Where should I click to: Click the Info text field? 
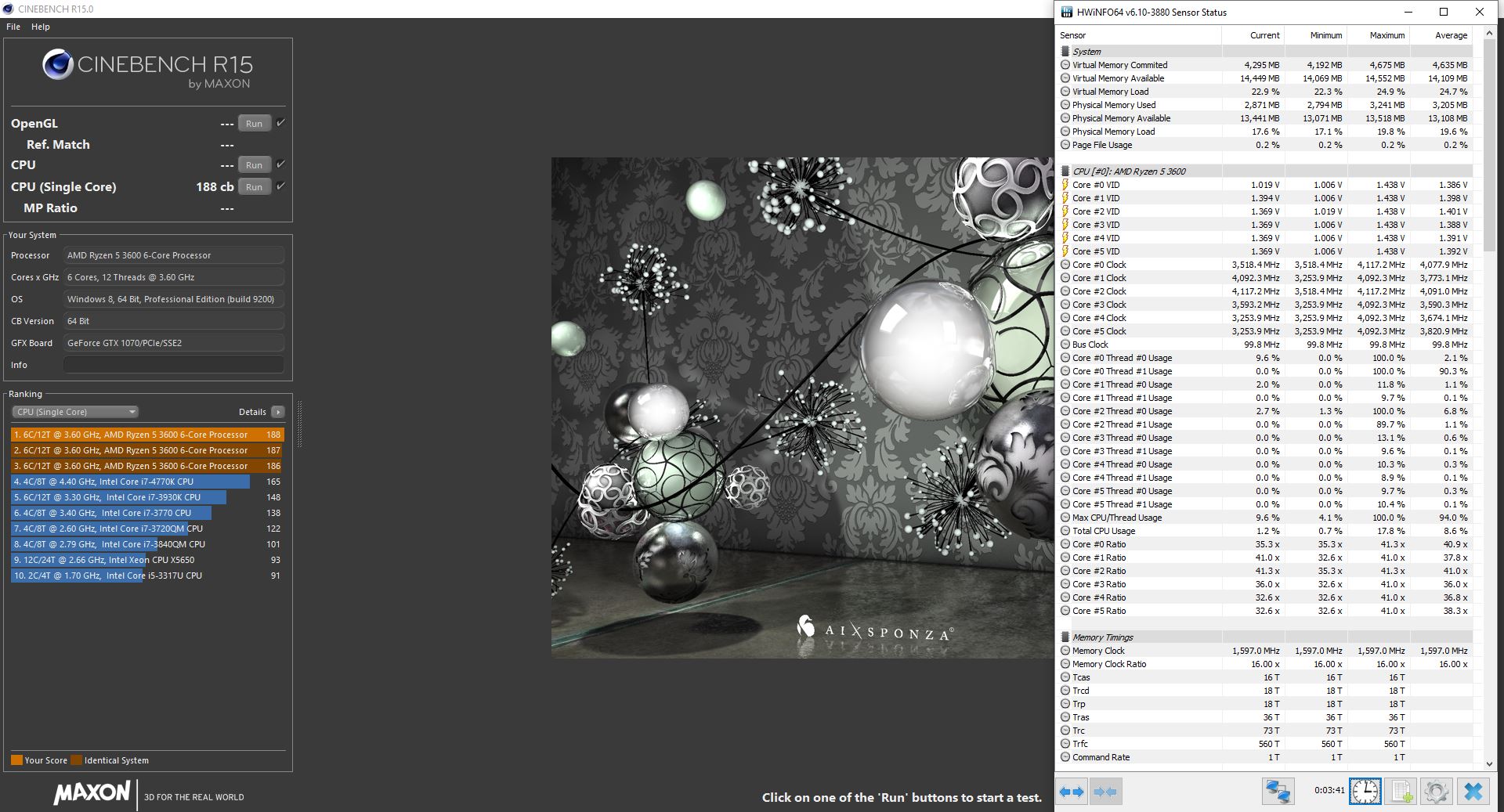pyautogui.click(x=174, y=365)
